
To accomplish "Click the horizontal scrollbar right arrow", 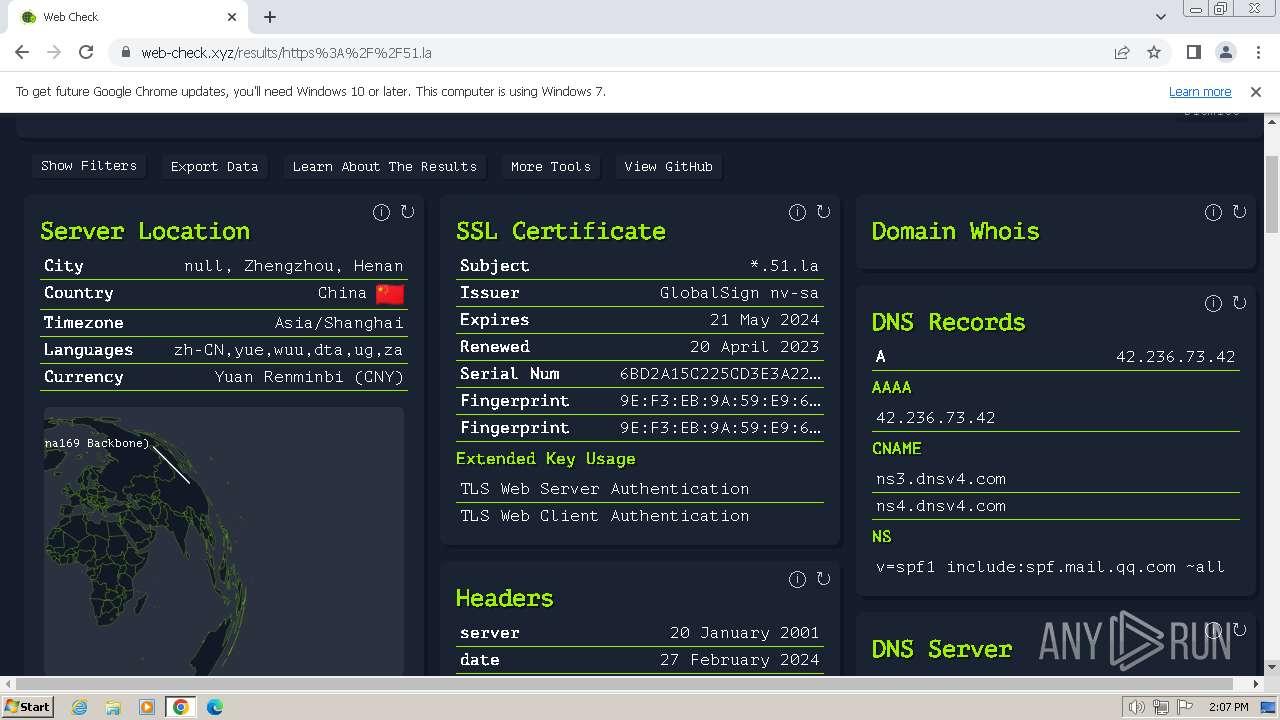I will click(x=1257, y=685).
